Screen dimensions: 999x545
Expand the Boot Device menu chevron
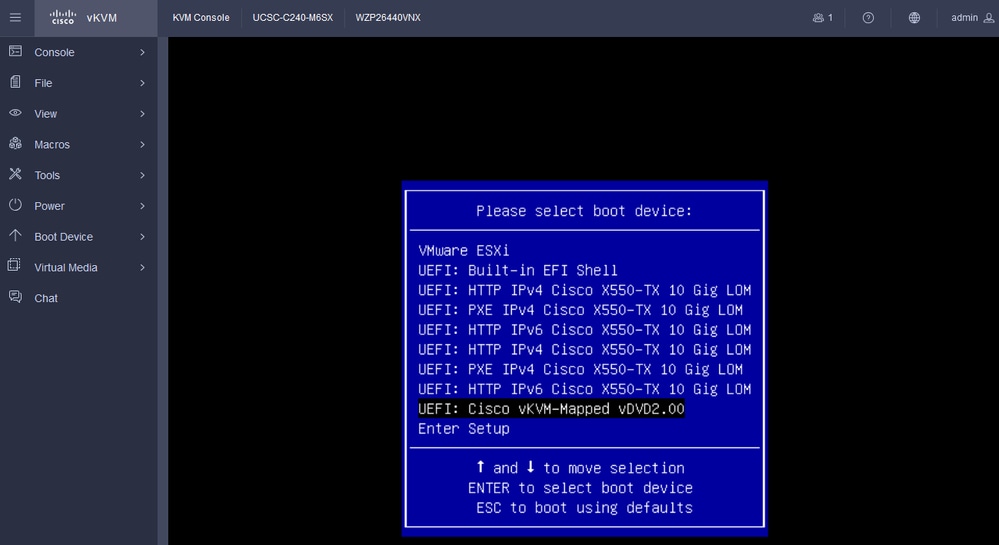[x=143, y=236]
